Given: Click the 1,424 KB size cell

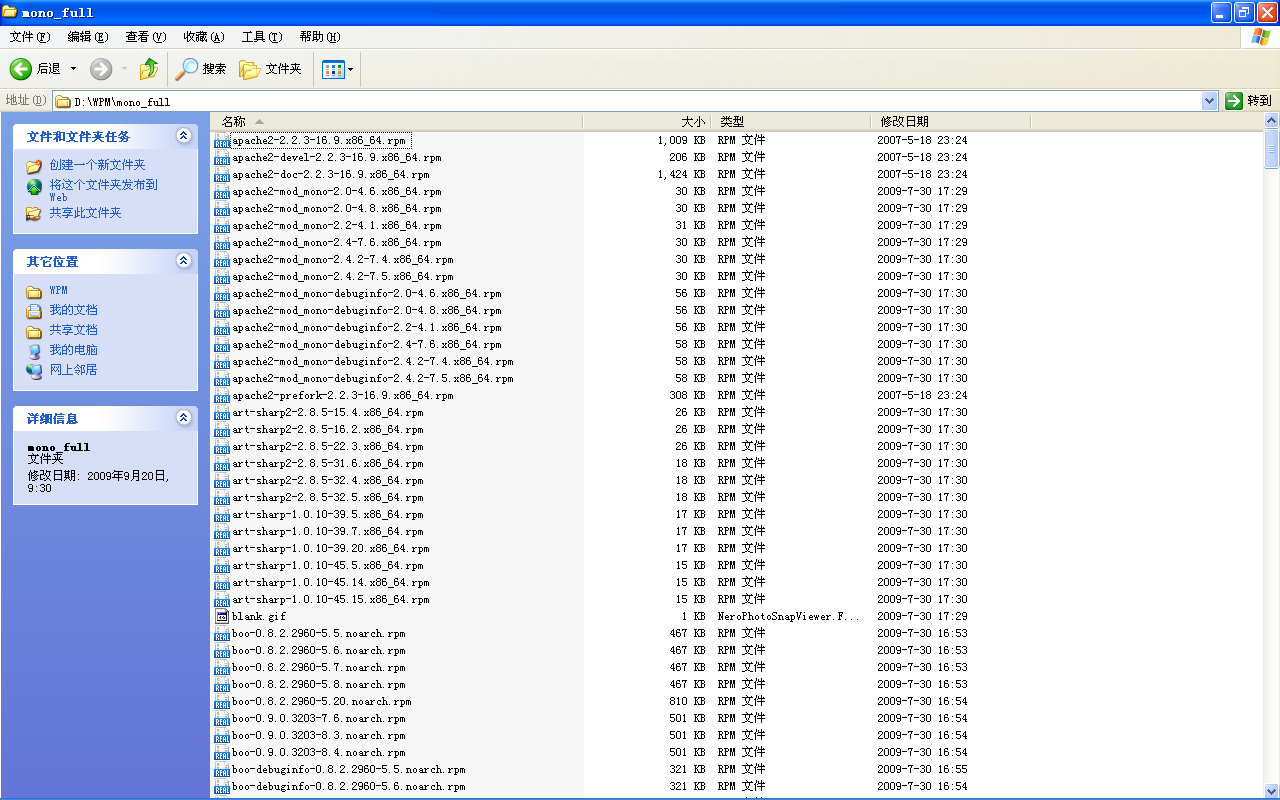Looking at the screenshot, I should point(681,175).
